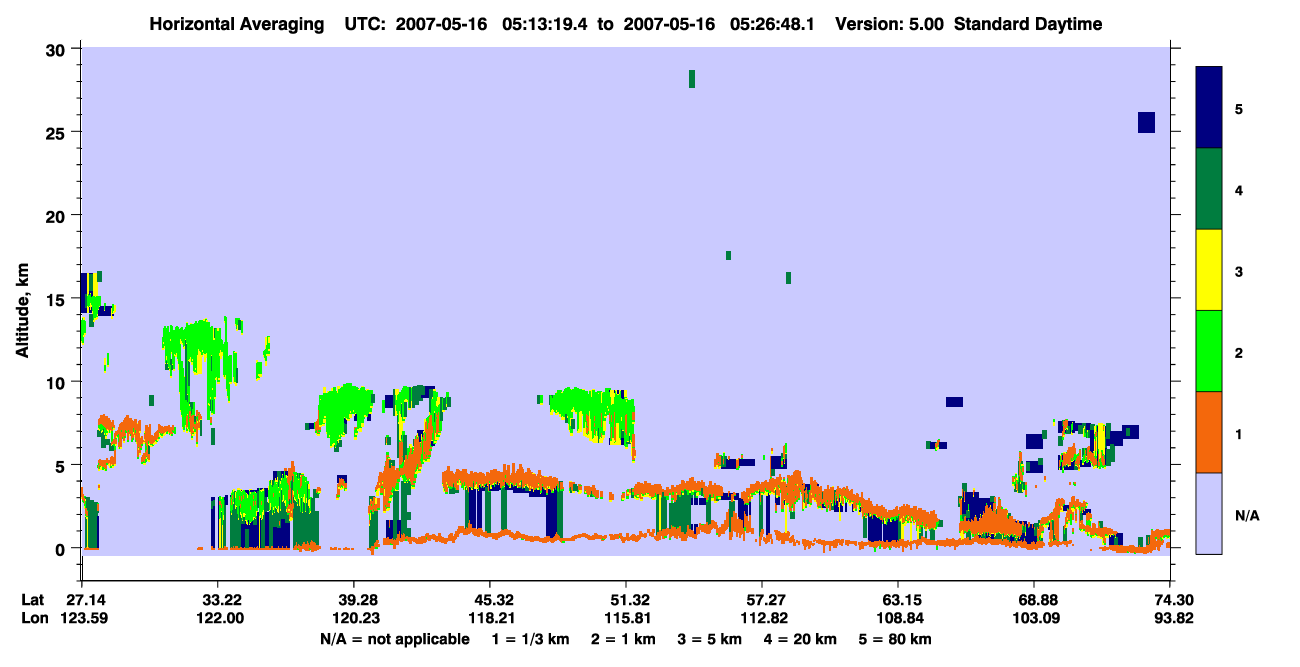1300x667 pixels.
Task: Click latitude value 27.14
Action: 81,600
